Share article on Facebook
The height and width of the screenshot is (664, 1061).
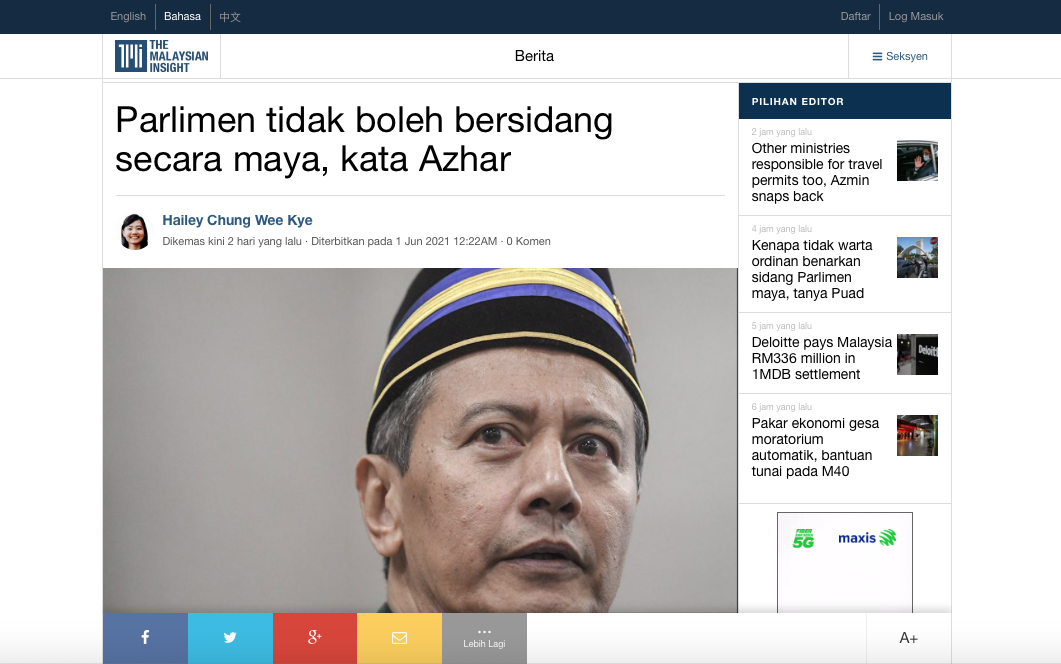coord(145,638)
